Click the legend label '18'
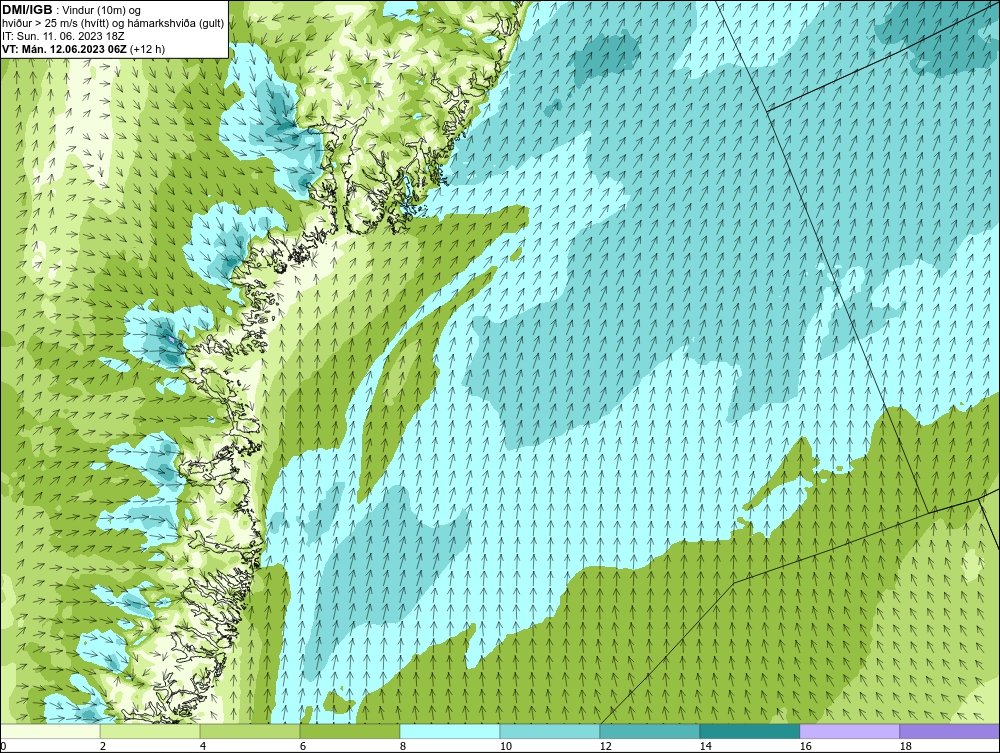 click(x=906, y=746)
